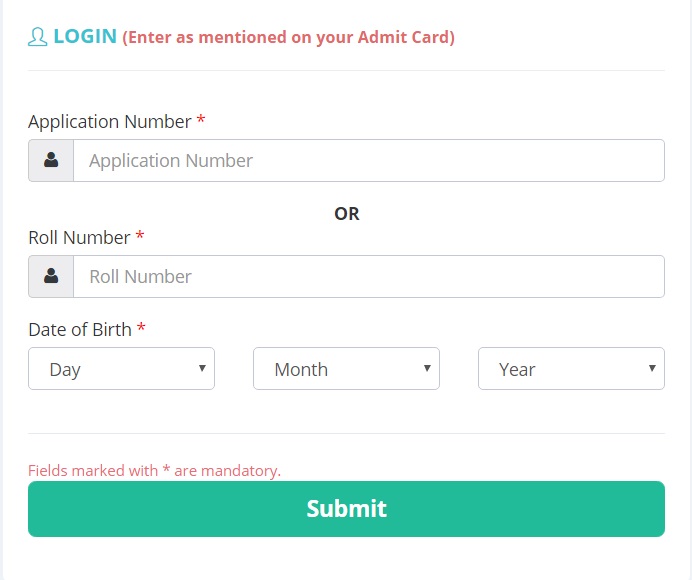Open the Day dropdown

(x=121, y=369)
